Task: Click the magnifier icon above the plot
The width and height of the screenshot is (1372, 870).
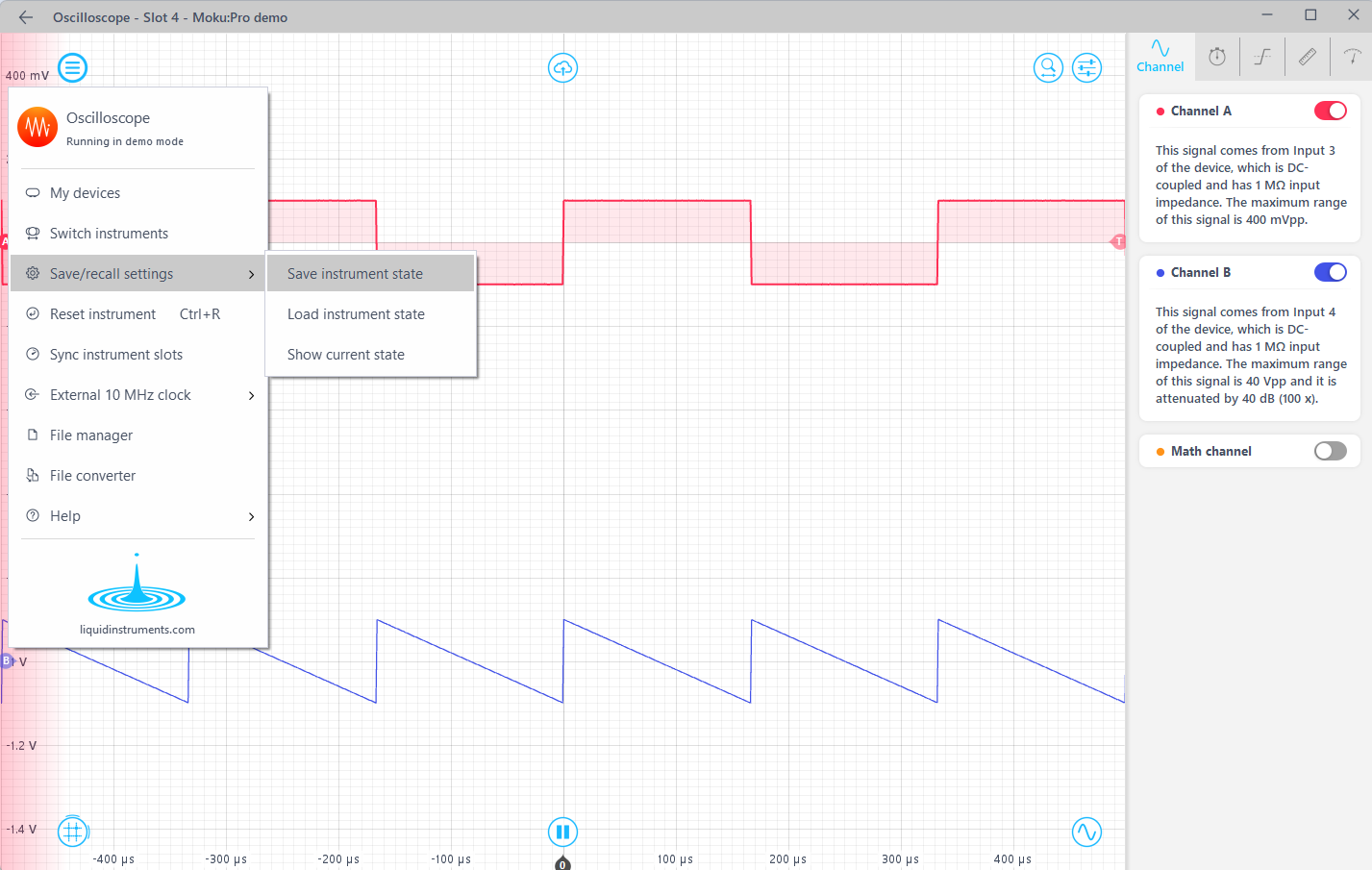Action: [1048, 67]
